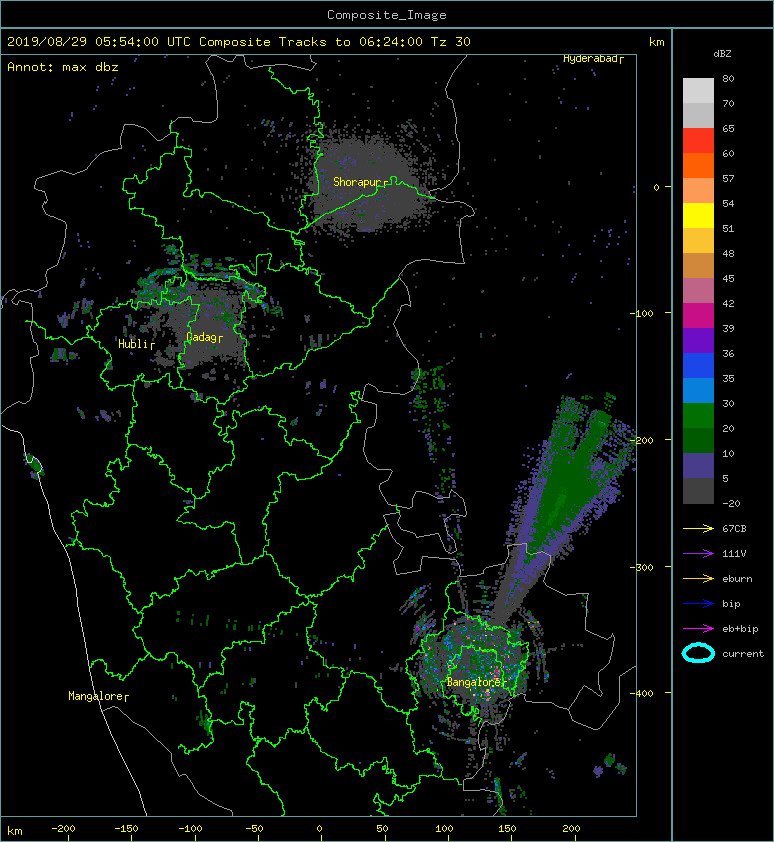Select the dark orange 57-60 dBZ swatch

pos(698,165)
